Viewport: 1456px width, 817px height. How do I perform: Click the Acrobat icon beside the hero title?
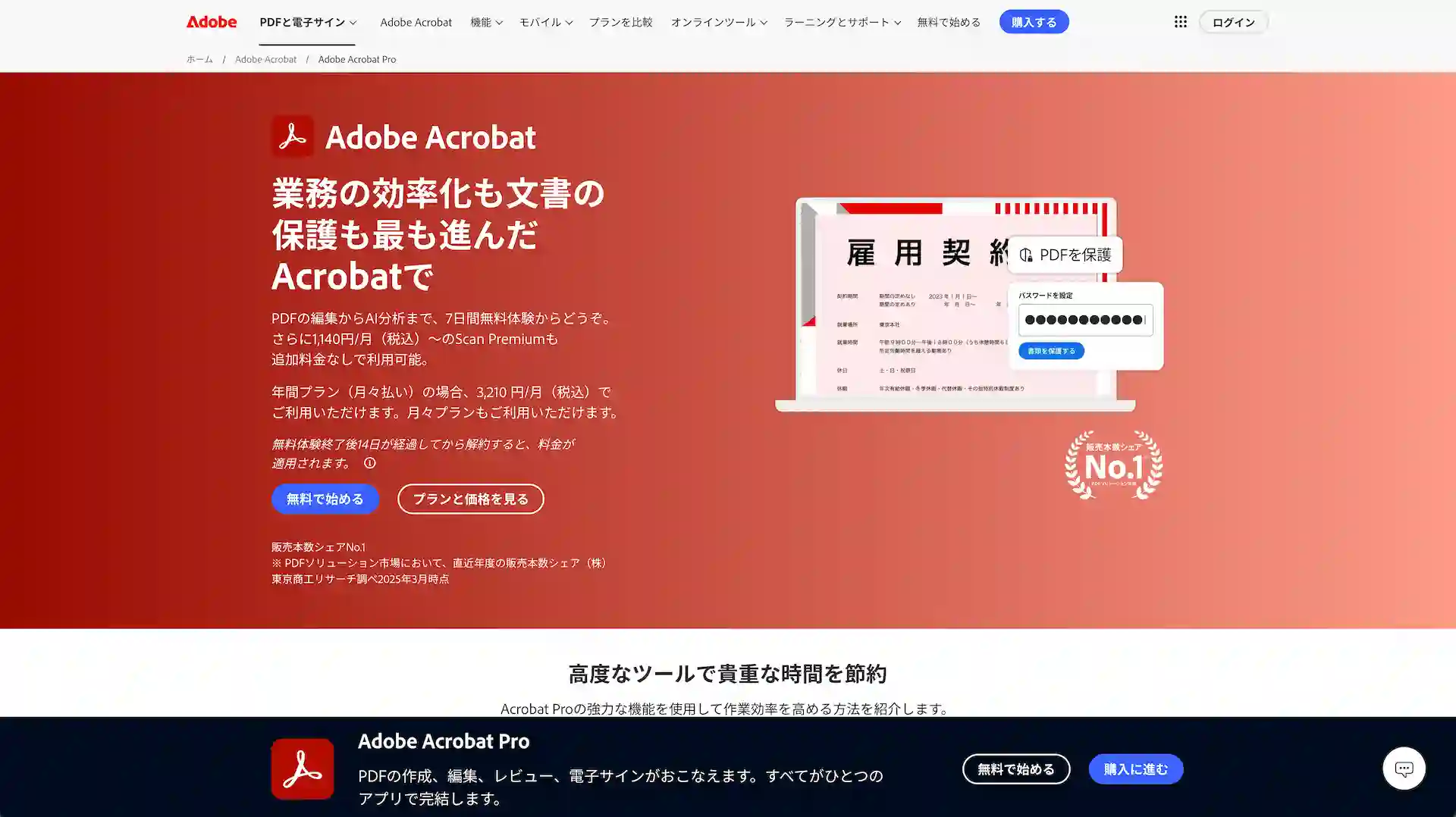coord(293,136)
